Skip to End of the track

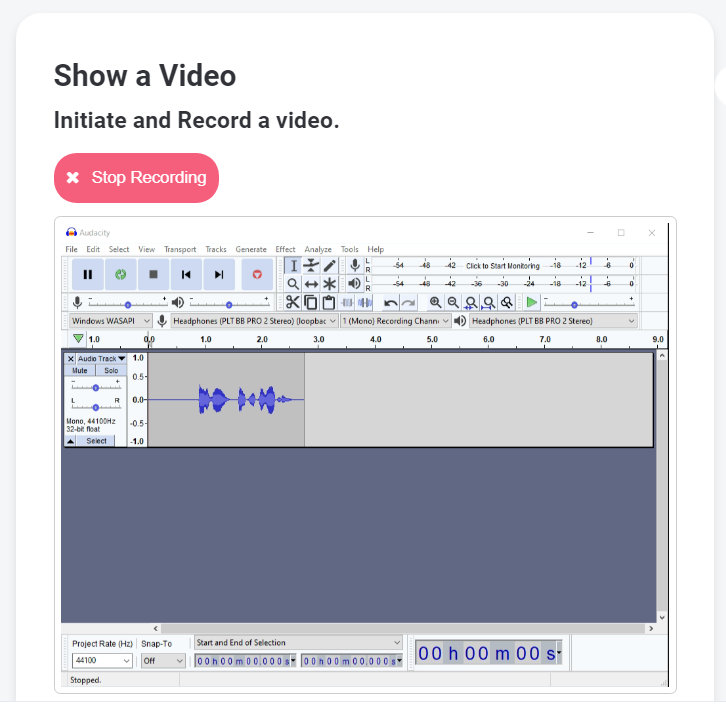pos(219,275)
